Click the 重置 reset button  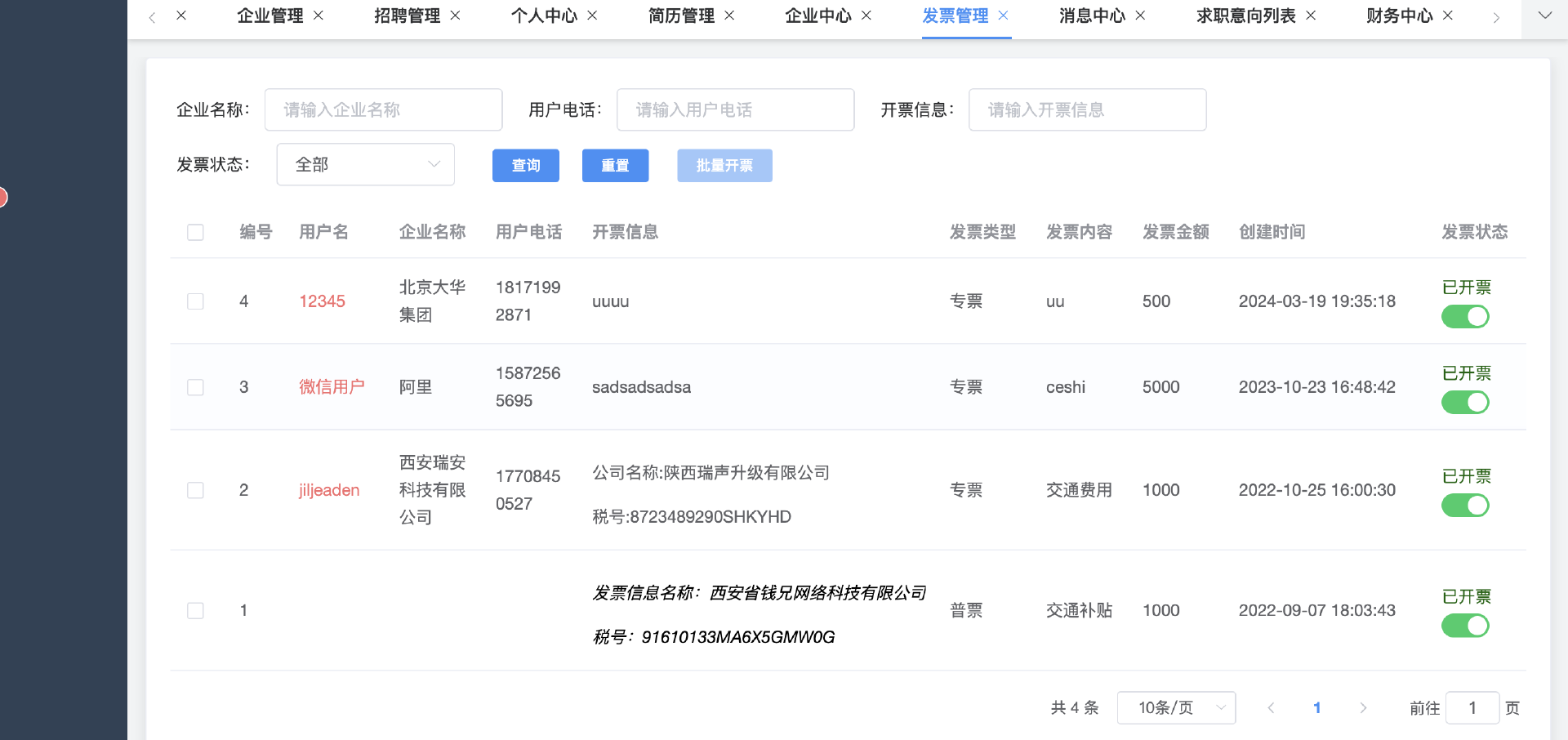point(615,166)
